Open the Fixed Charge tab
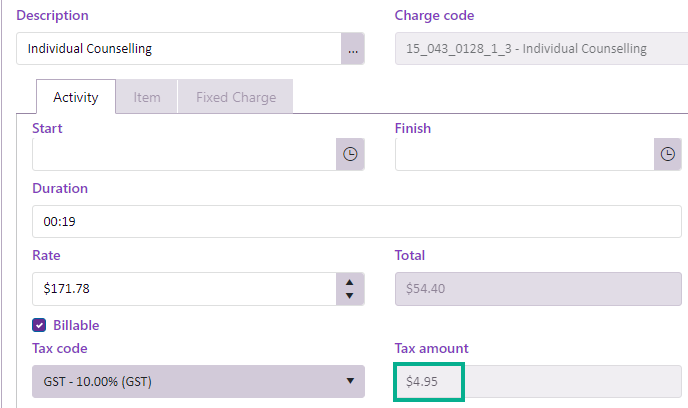Screen dimensions: 688x408 coord(235,97)
